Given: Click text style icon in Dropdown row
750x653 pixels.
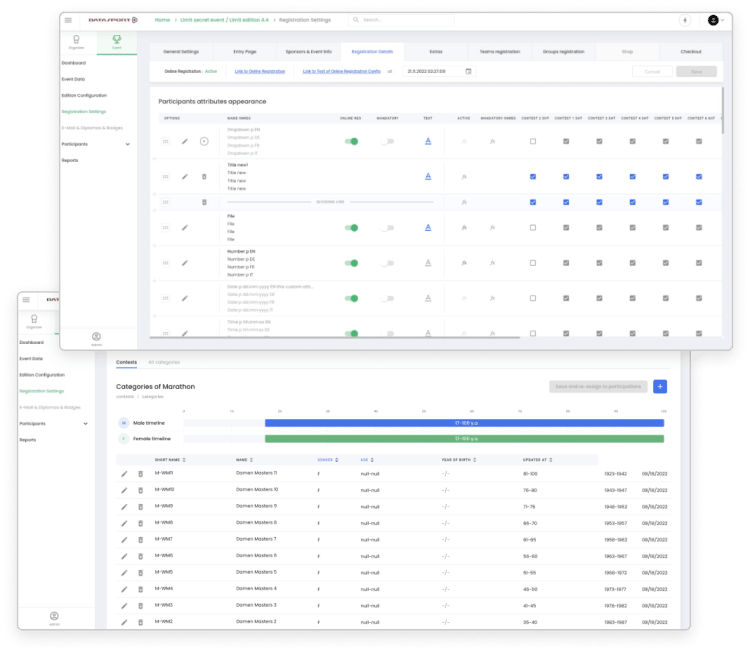Looking at the screenshot, I should (x=428, y=142).
